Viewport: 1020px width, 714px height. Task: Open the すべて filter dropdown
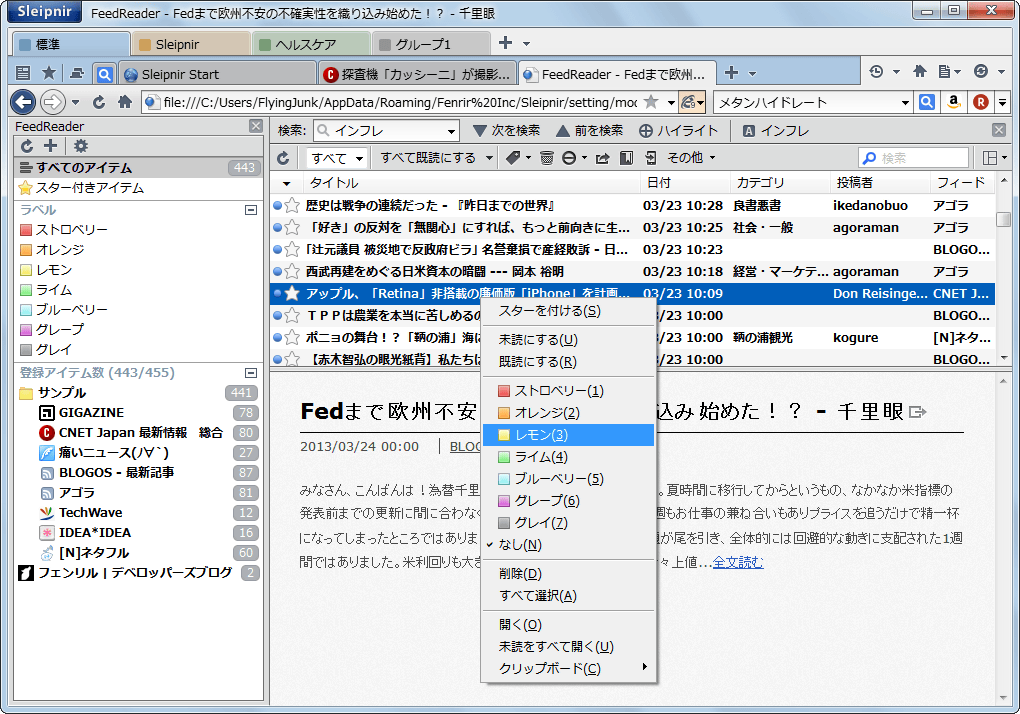337,158
